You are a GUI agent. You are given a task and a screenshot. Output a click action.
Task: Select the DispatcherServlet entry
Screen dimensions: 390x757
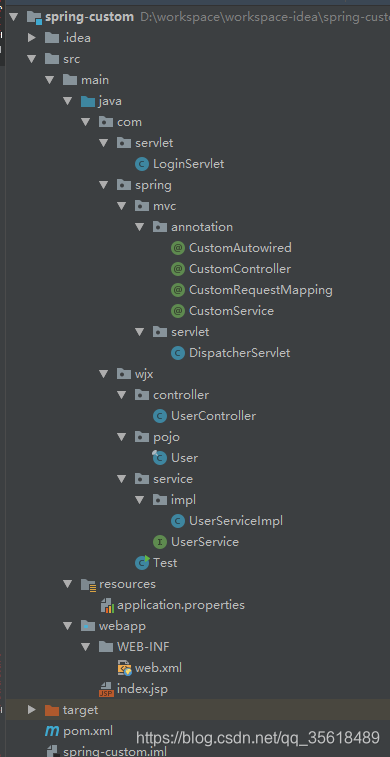click(x=239, y=353)
